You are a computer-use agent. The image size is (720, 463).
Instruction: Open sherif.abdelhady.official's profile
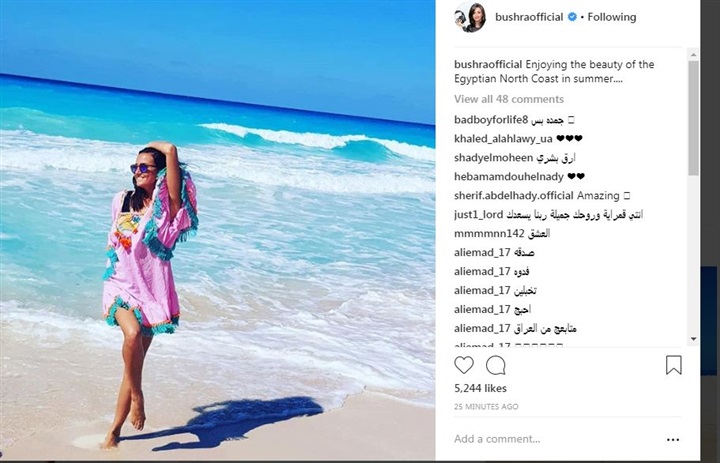[x=514, y=196]
